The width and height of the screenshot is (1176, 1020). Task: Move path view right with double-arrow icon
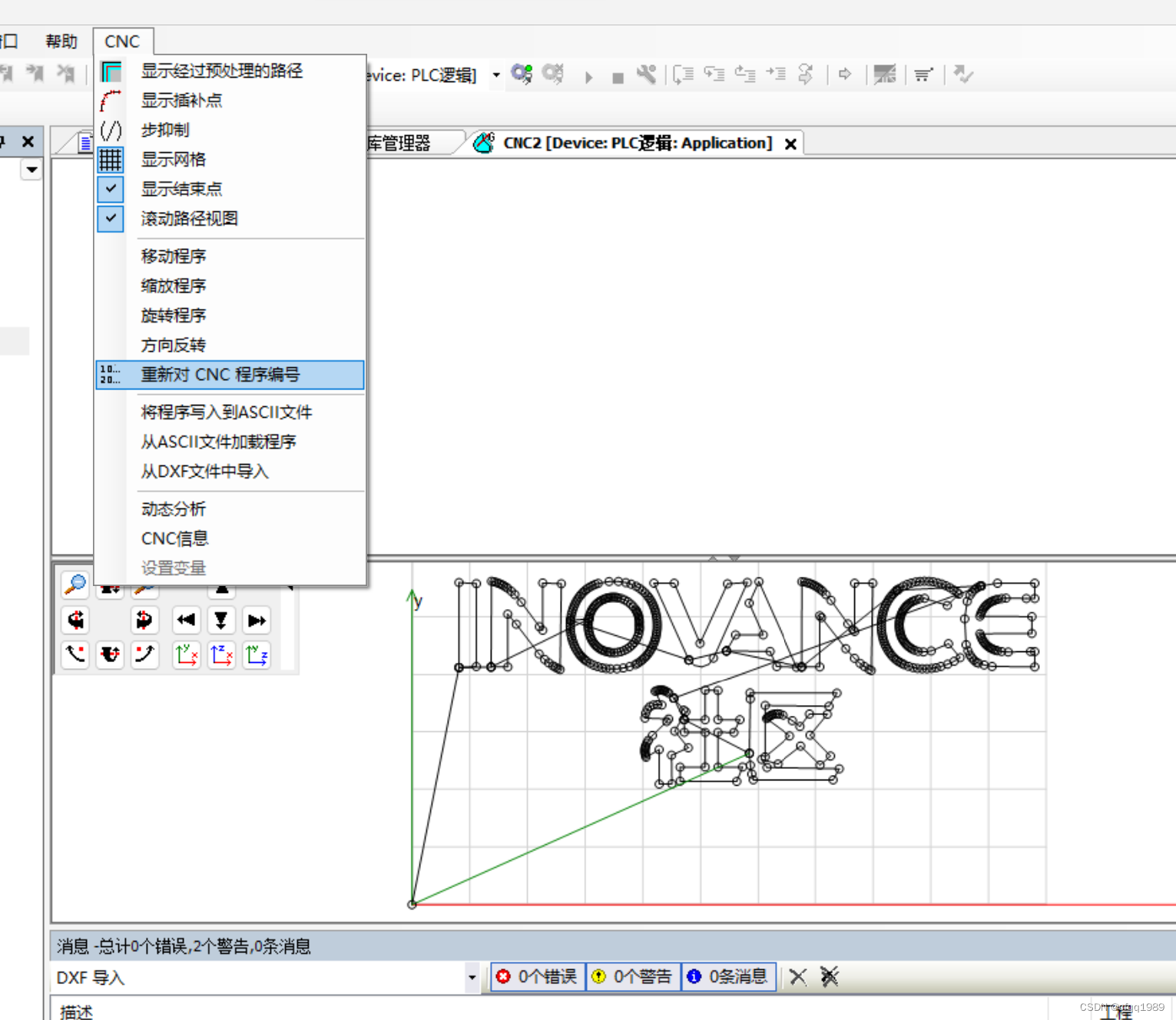(257, 620)
